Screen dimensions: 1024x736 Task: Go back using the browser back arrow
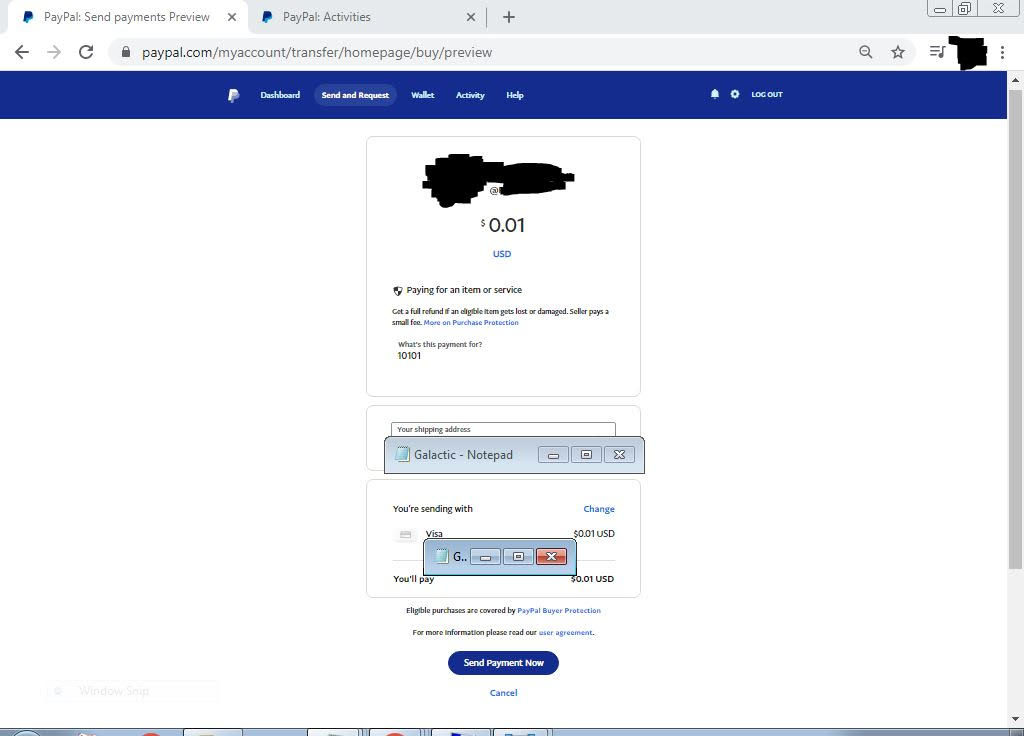(22, 52)
